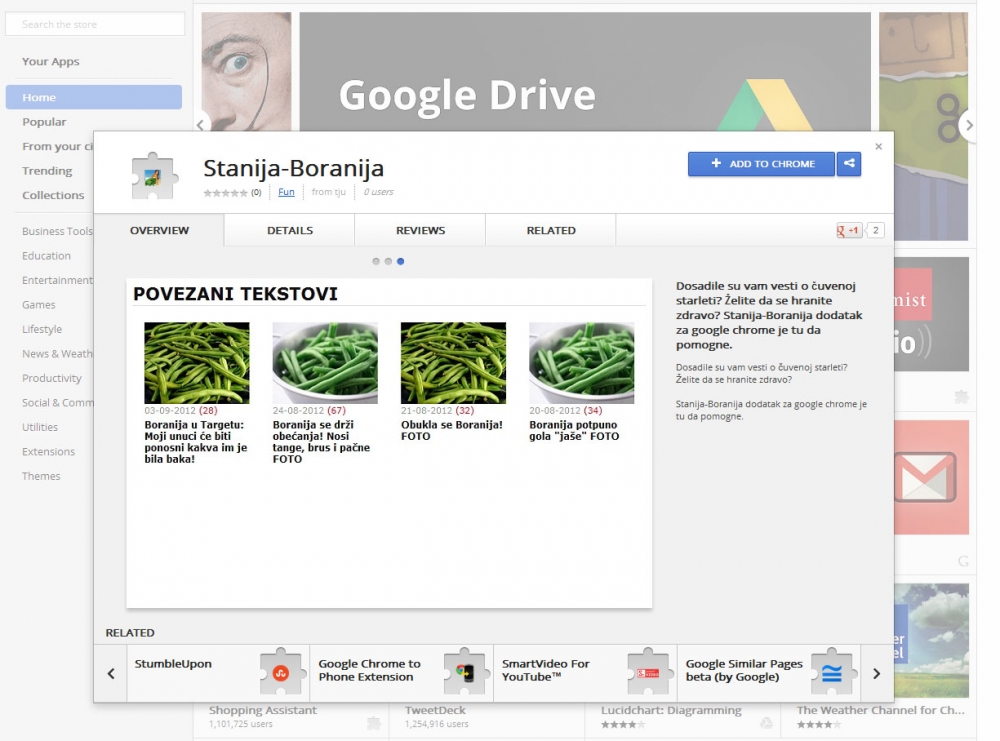
Task: Close the Stanija-Boranija extension dialog
Action: point(878,147)
